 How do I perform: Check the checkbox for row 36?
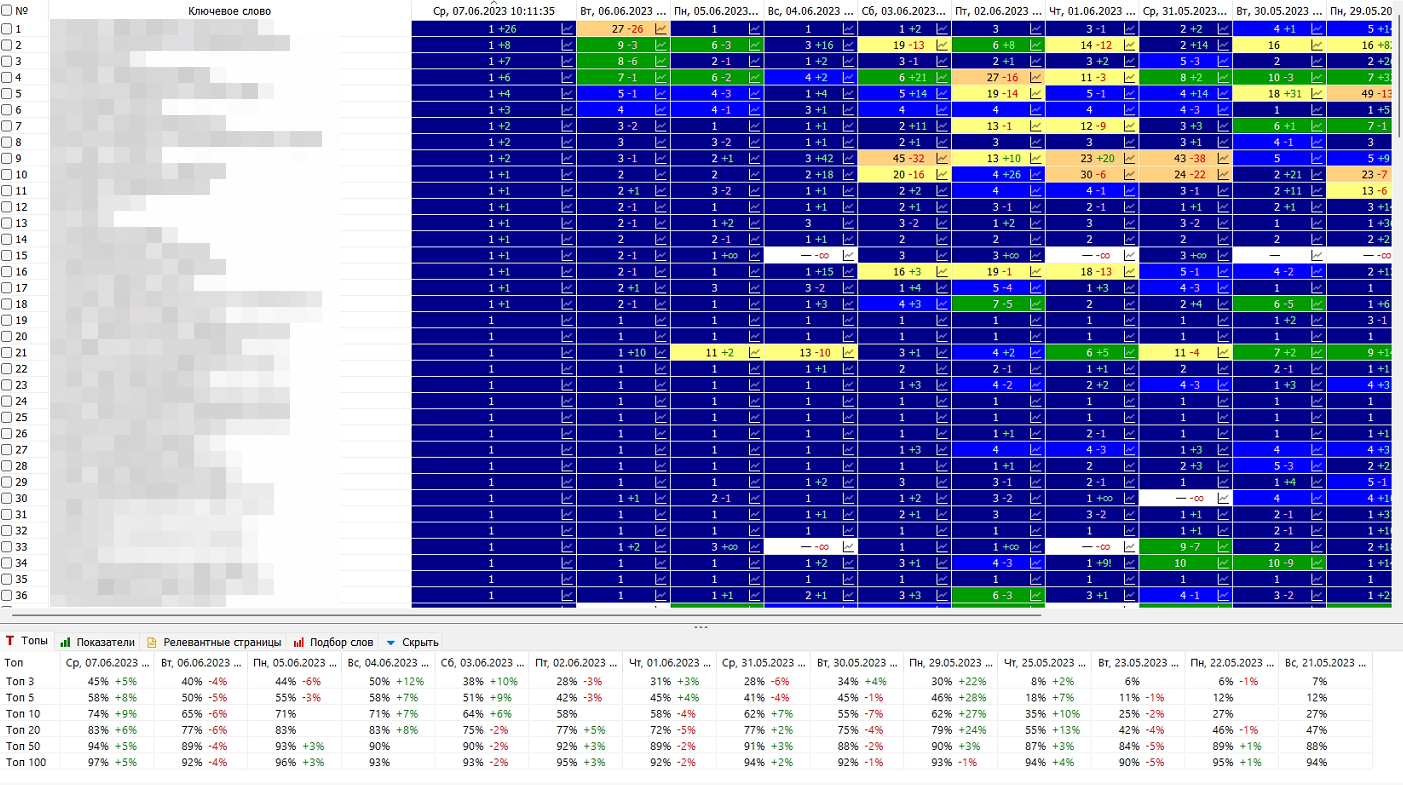(x=6, y=594)
